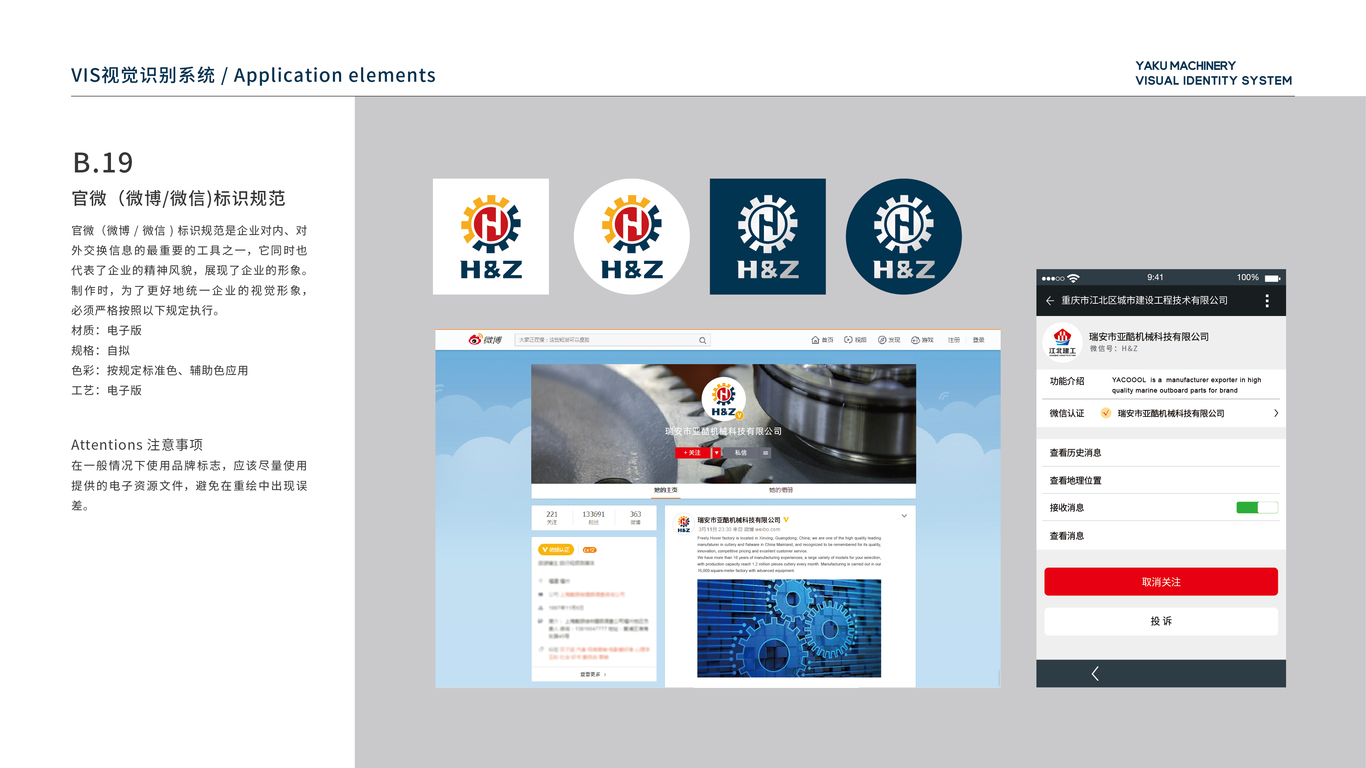Click the small H&Z avatar on the post
This screenshot has width=1366, height=768.
pyautogui.click(x=684, y=523)
